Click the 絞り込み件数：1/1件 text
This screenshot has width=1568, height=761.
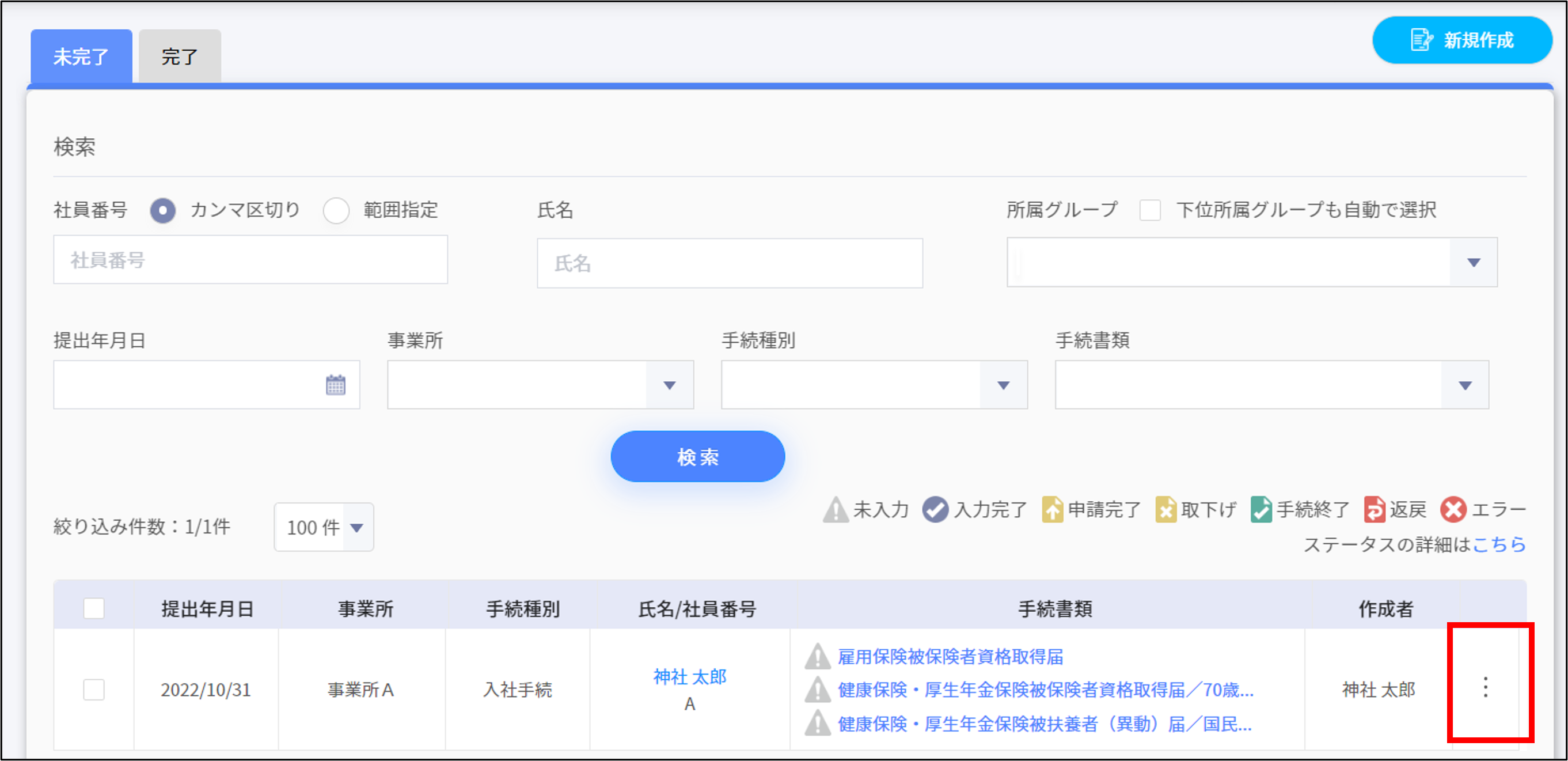tap(142, 527)
